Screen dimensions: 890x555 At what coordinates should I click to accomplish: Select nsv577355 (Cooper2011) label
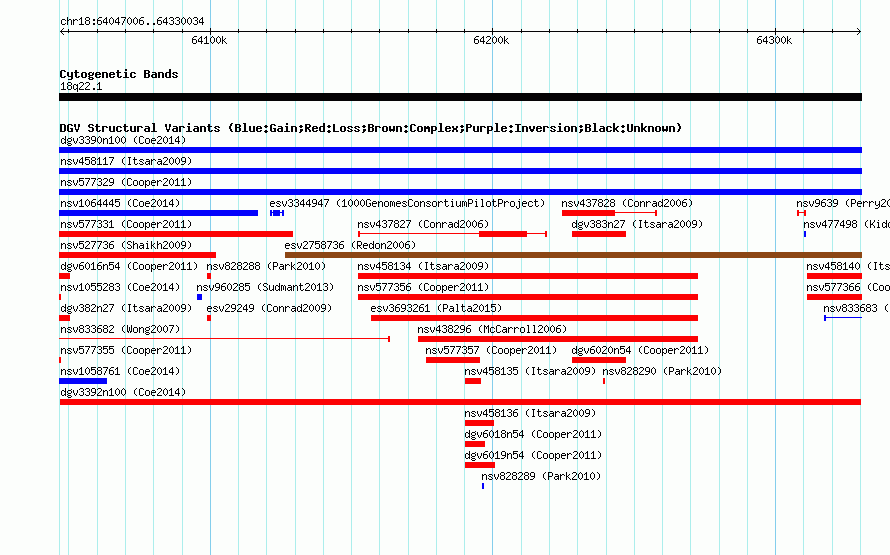click(126, 350)
